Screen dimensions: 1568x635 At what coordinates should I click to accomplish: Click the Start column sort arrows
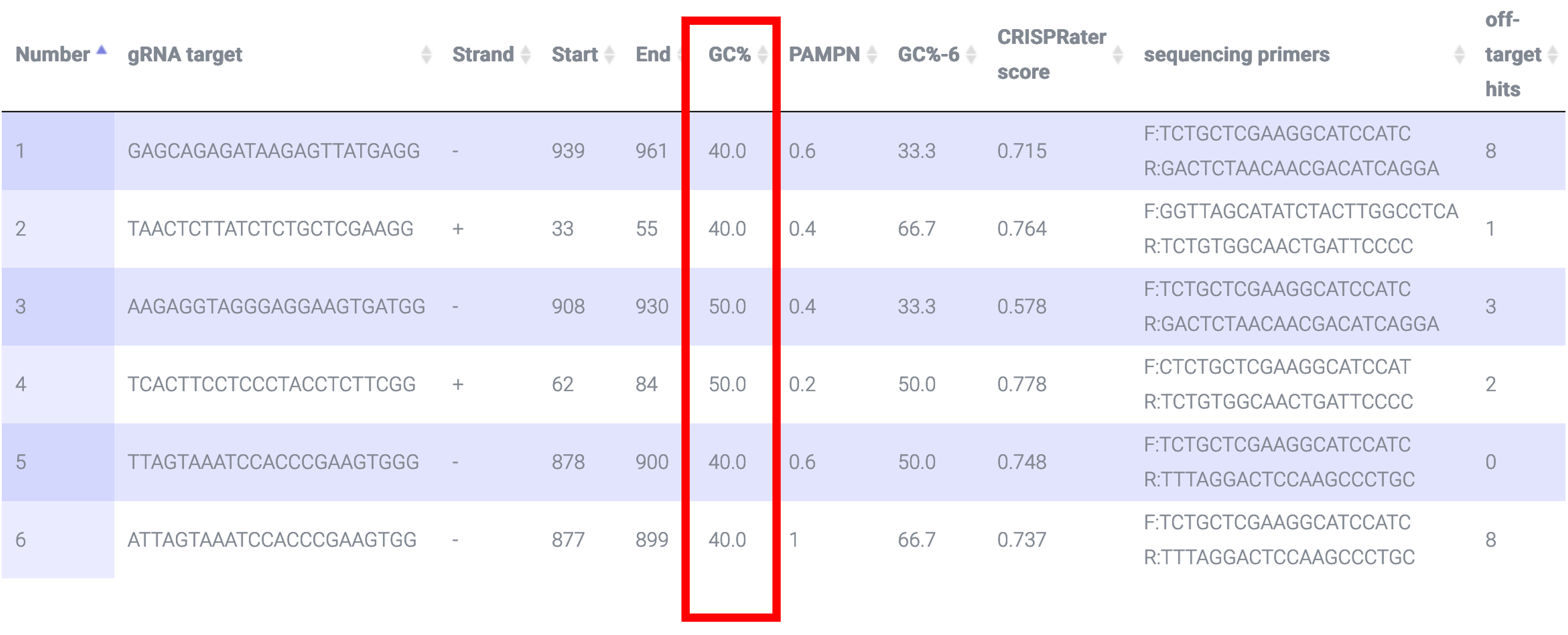[609, 55]
